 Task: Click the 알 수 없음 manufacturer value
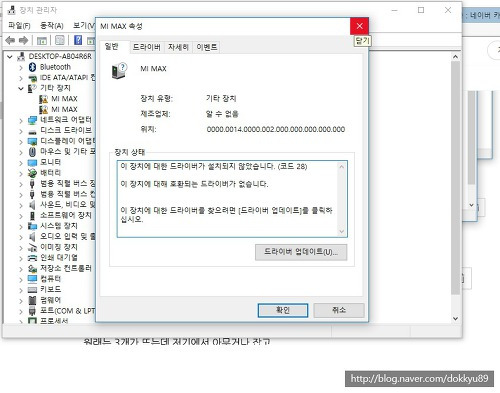[x=222, y=114]
